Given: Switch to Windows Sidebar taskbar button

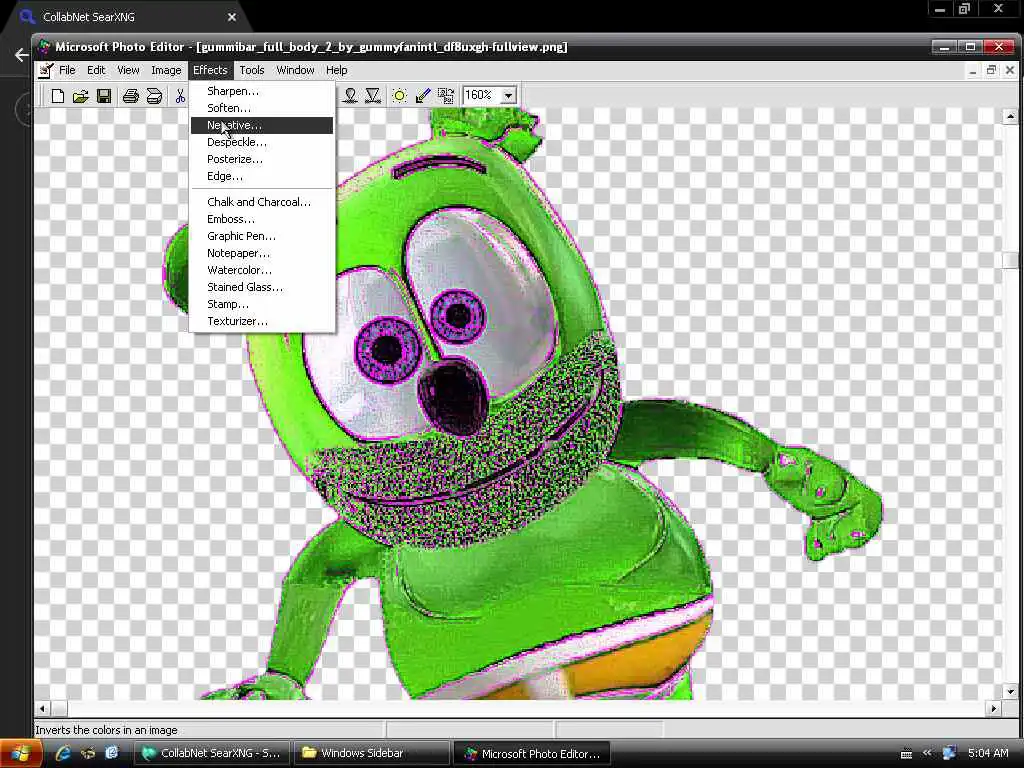Looking at the screenshot, I should click(371, 753).
